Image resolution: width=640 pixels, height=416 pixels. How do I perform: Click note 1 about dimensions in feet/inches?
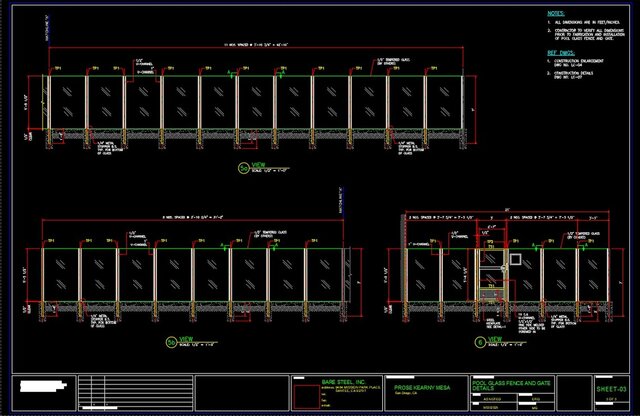pos(588,23)
